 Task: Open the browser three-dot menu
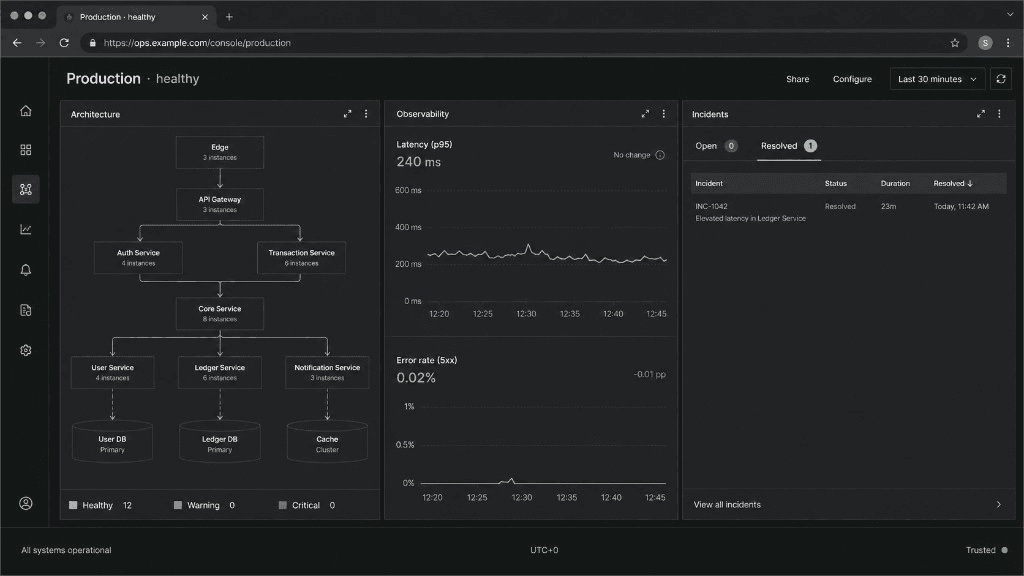[1008, 42]
